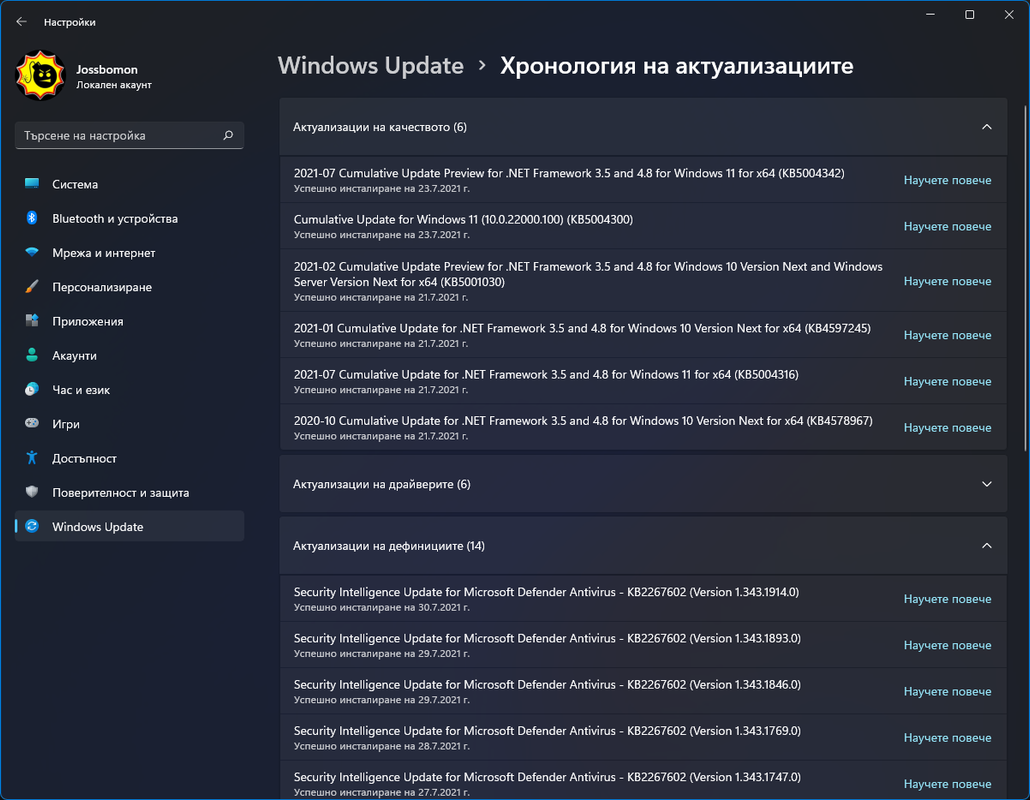This screenshot has width=1030, height=800.
Task: Select the 2021-07 Cumulative Update KB5004316 title
Action: pyautogui.click(x=546, y=374)
